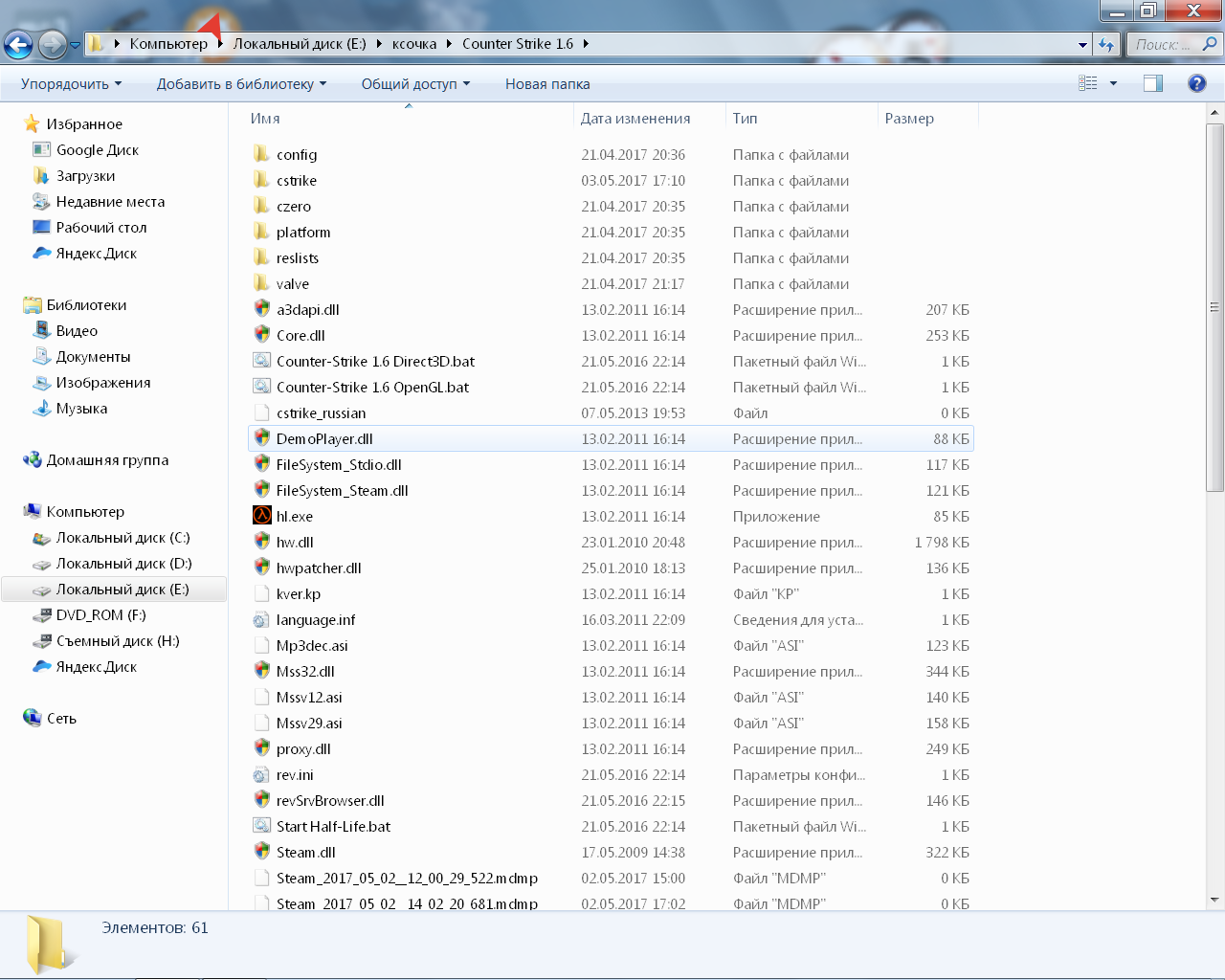Select the "platform" folder icon
This screenshot has height=980, width=1225.
(261, 232)
